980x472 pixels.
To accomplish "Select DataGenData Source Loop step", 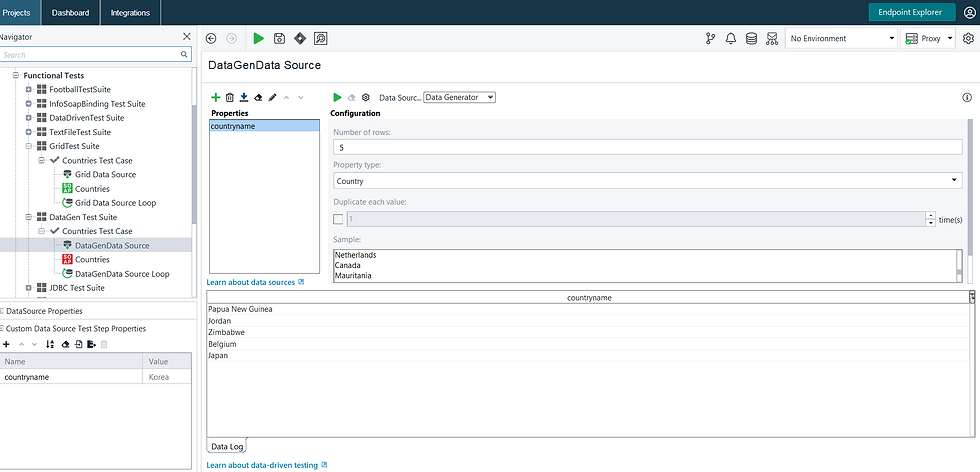I will (x=122, y=274).
